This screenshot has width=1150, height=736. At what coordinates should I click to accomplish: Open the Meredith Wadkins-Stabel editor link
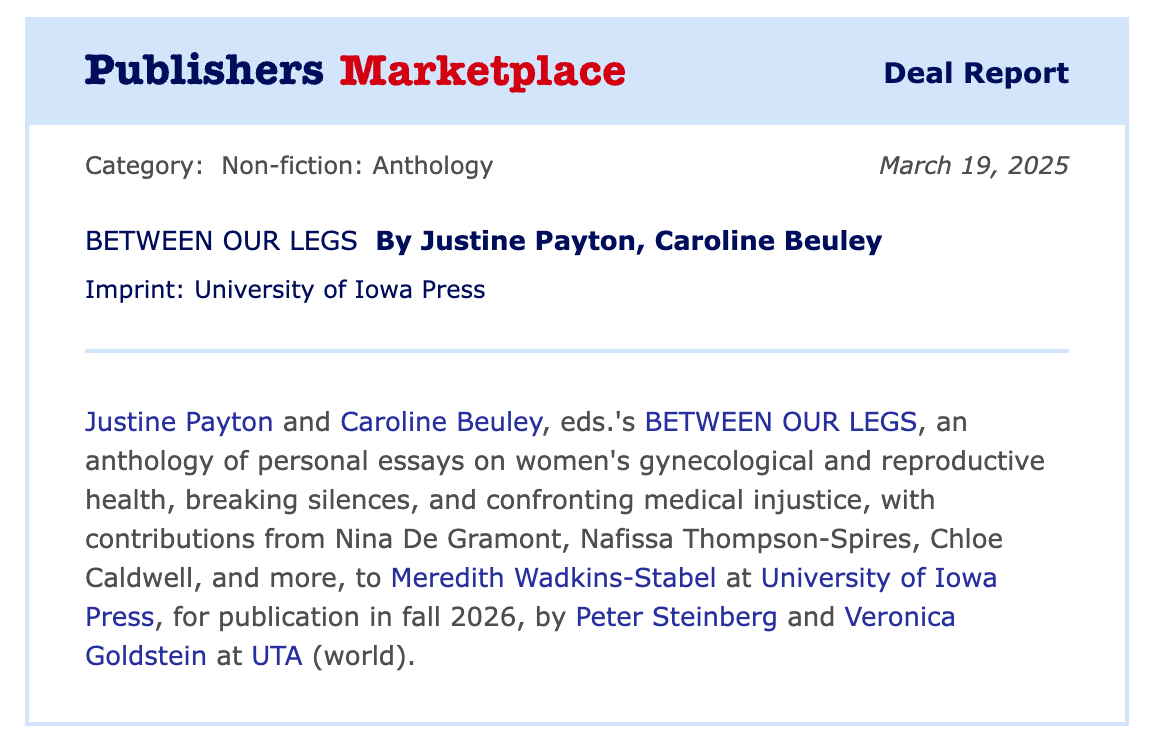[553, 578]
